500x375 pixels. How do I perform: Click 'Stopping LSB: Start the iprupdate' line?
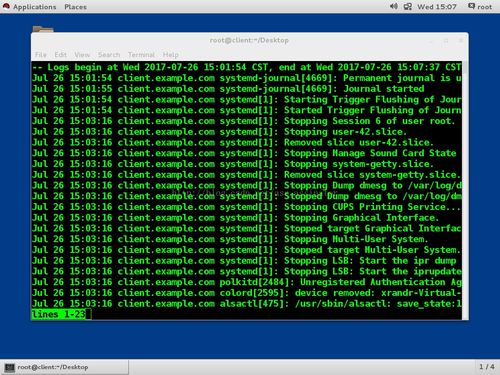(247, 271)
